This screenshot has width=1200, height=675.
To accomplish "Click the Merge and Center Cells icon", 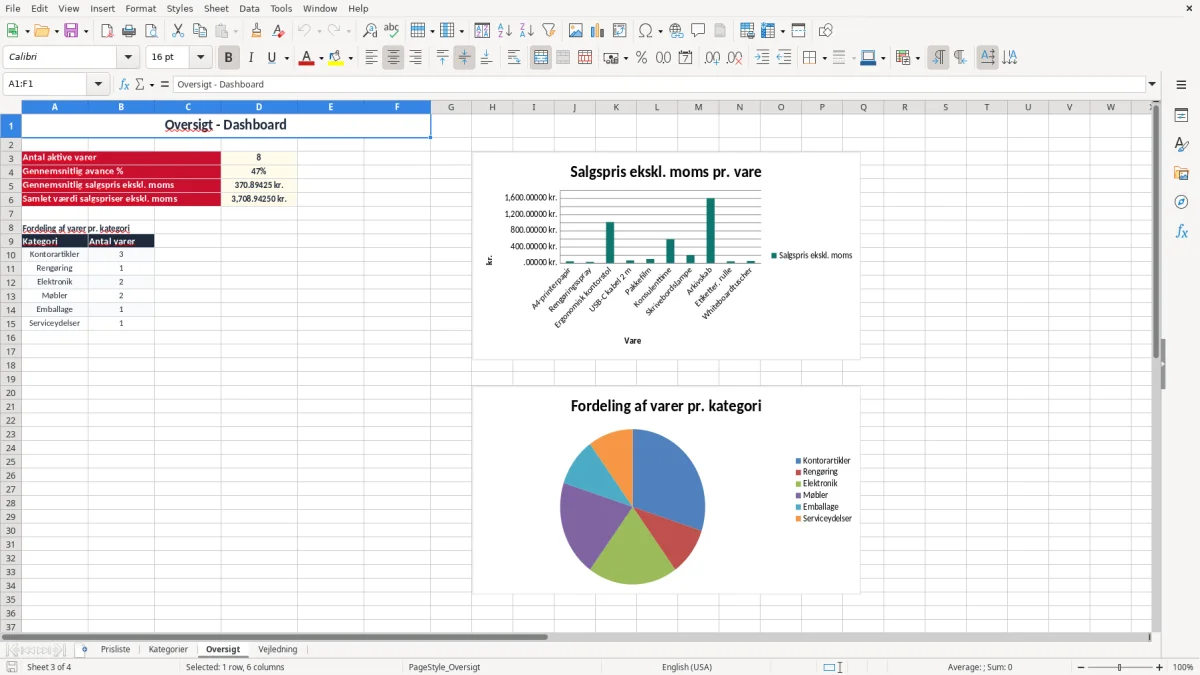I will tap(541, 58).
